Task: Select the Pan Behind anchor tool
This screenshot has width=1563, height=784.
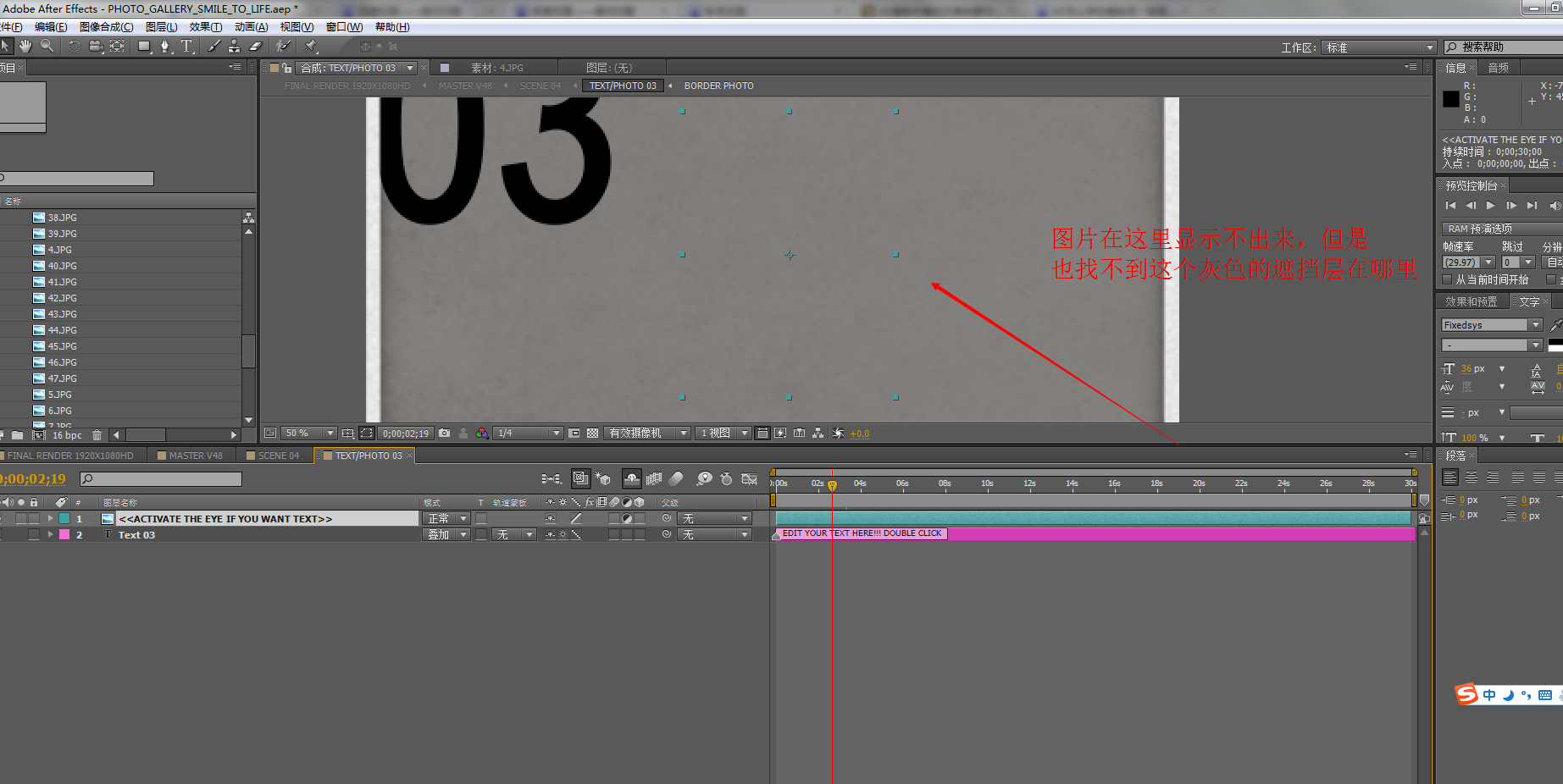Action: click(117, 46)
